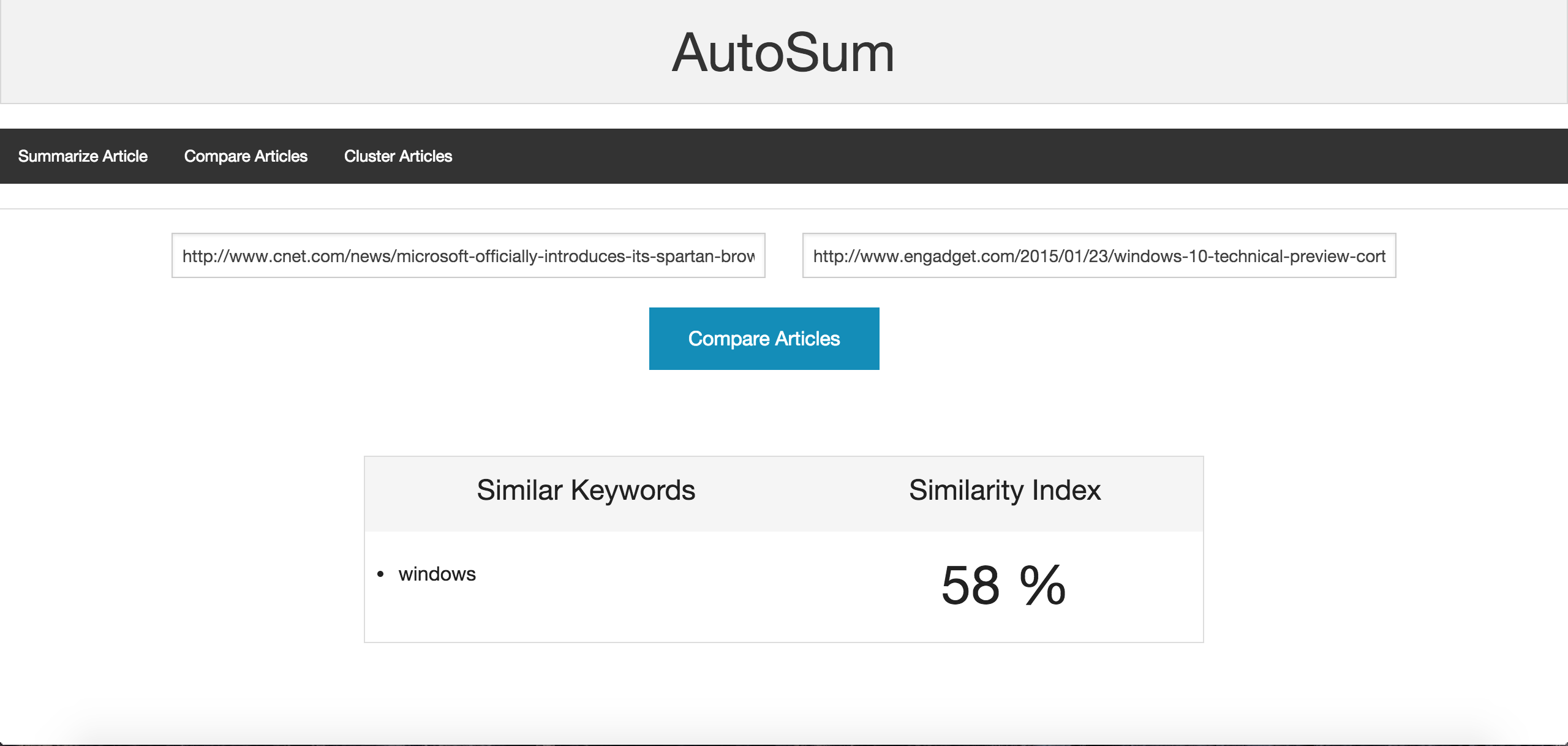The width and height of the screenshot is (1568, 746).
Task: Click the gray header banner left of AutoSum
Action: (306, 53)
